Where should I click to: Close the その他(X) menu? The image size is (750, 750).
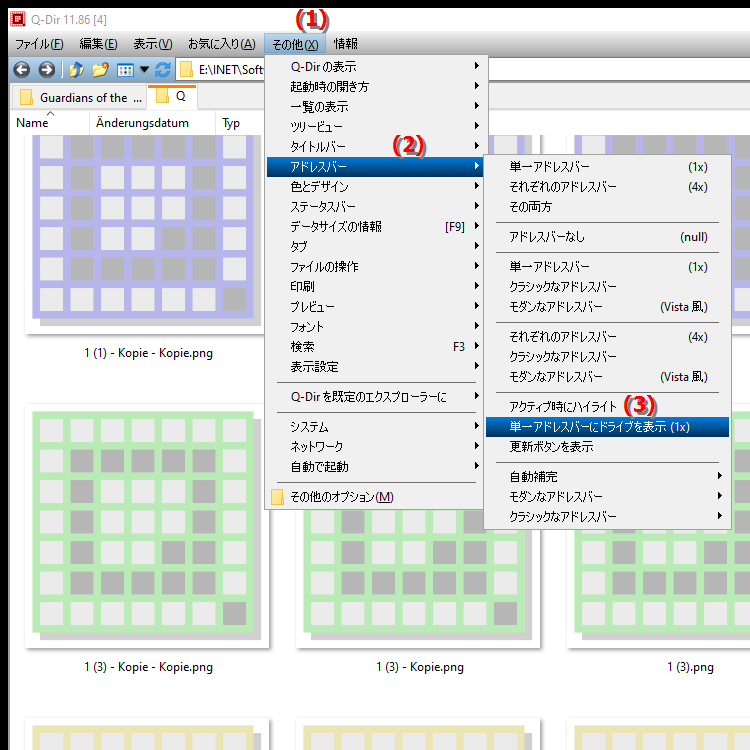click(x=295, y=44)
